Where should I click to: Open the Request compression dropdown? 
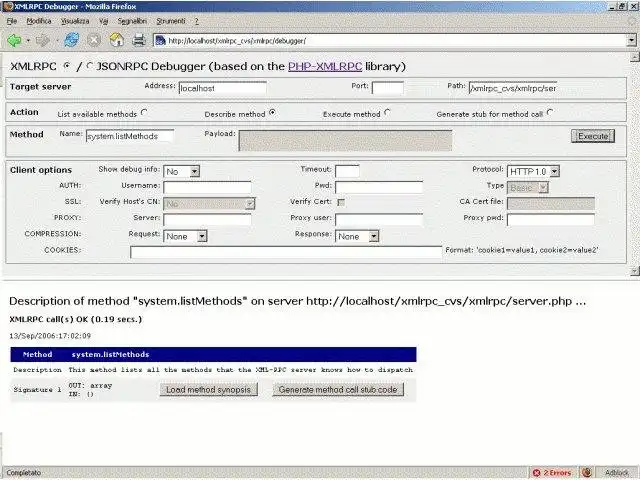(185, 236)
